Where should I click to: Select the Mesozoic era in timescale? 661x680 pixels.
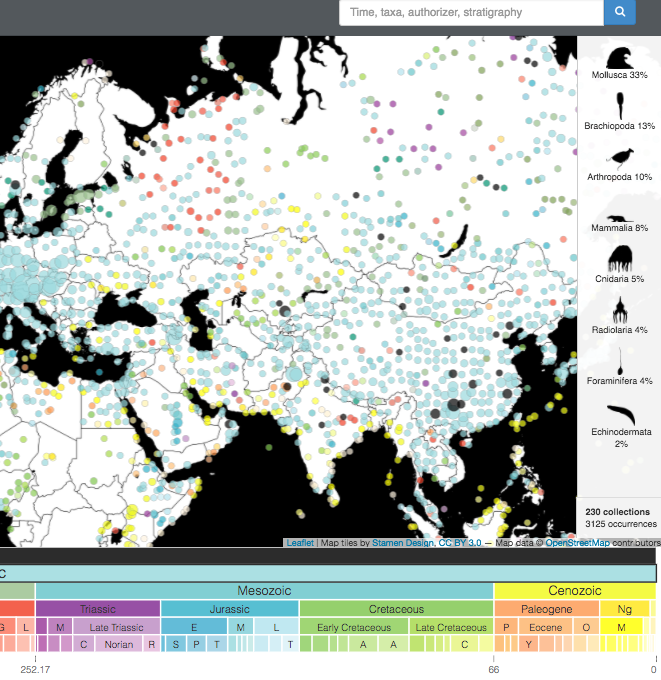click(x=264, y=591)
